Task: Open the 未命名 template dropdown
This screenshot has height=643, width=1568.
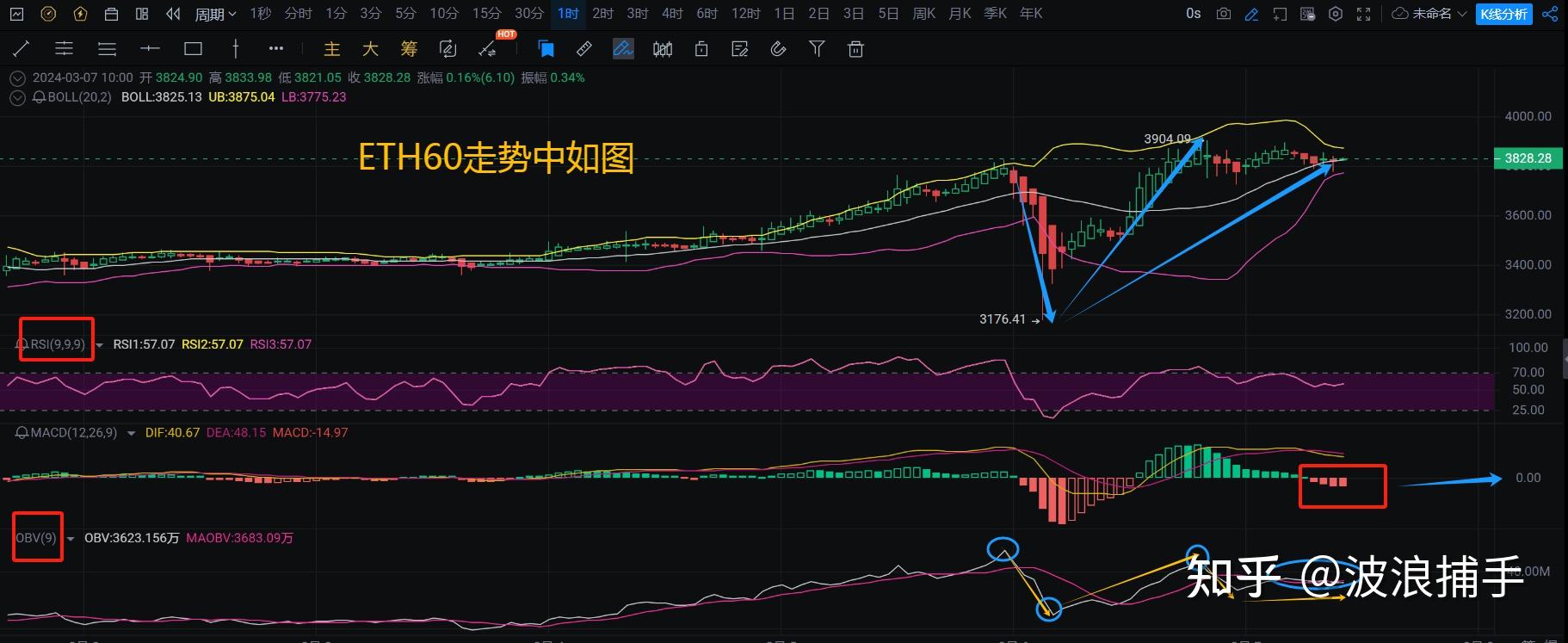Action: click(x=1429, y=14)
